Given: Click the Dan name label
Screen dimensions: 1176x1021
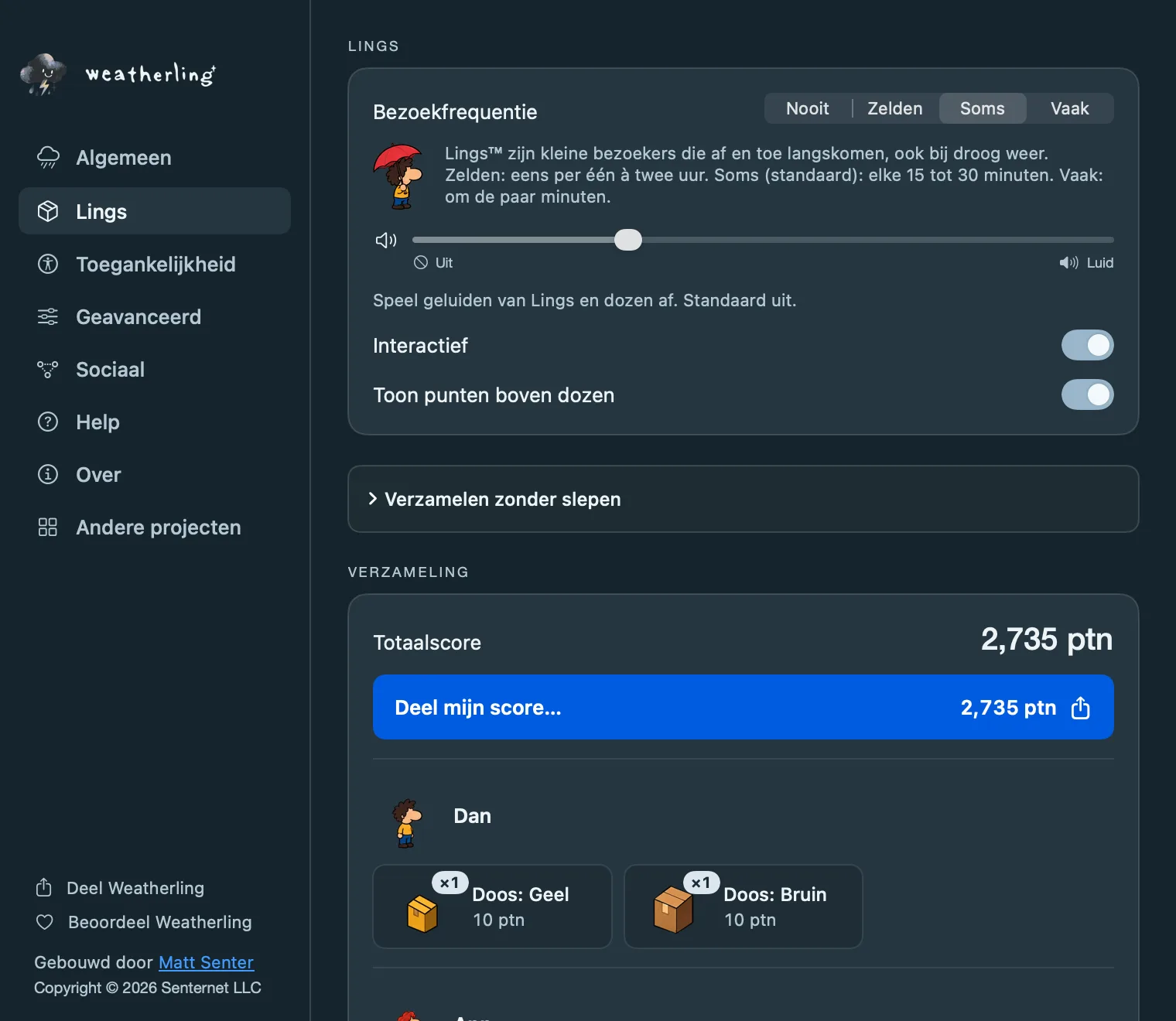Looking at the screenshot, I should pos(472,816).
